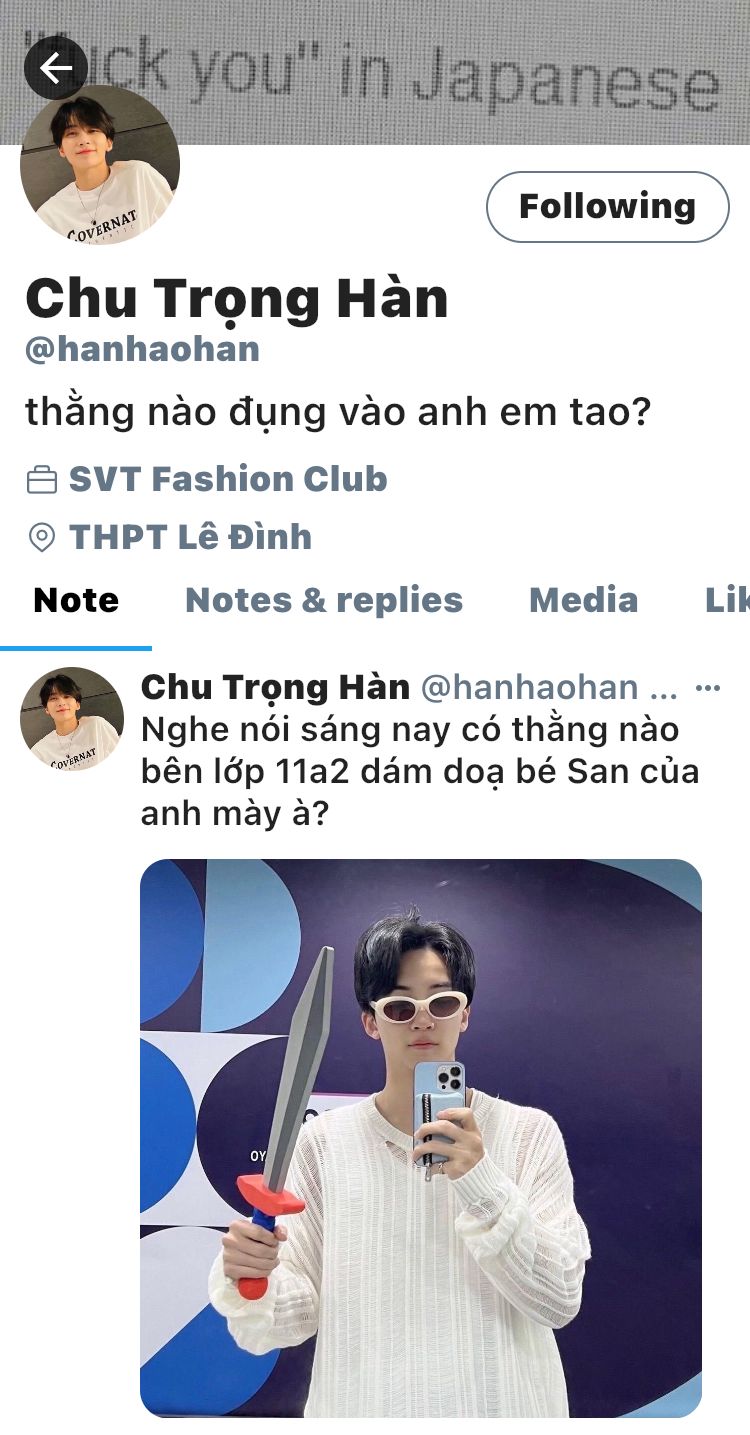This screenshot has height=1435, width=750.
Task: Click the location pin icon beside THPT Lê Đình
Action: click(41, 538)
